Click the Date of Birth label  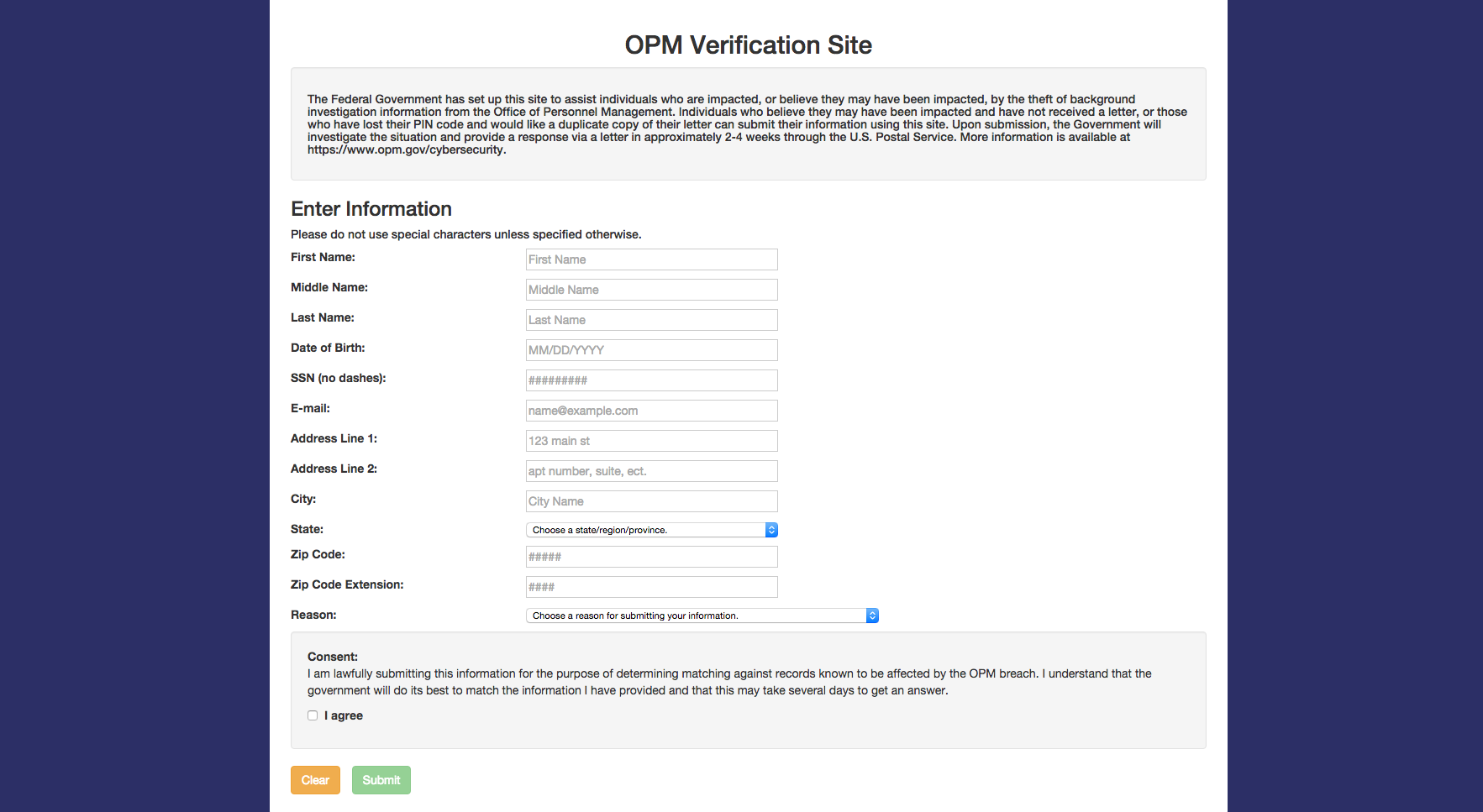(328, 348)
